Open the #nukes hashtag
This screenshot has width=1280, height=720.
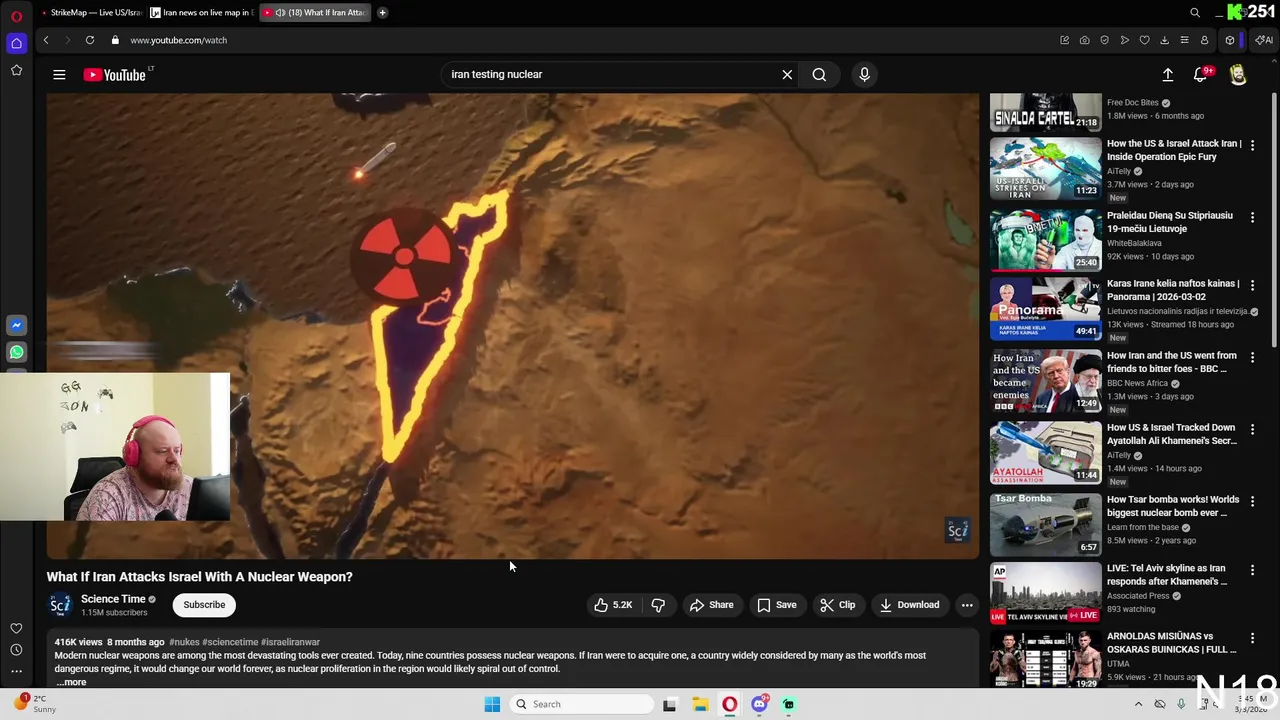(x=184, y=642)
